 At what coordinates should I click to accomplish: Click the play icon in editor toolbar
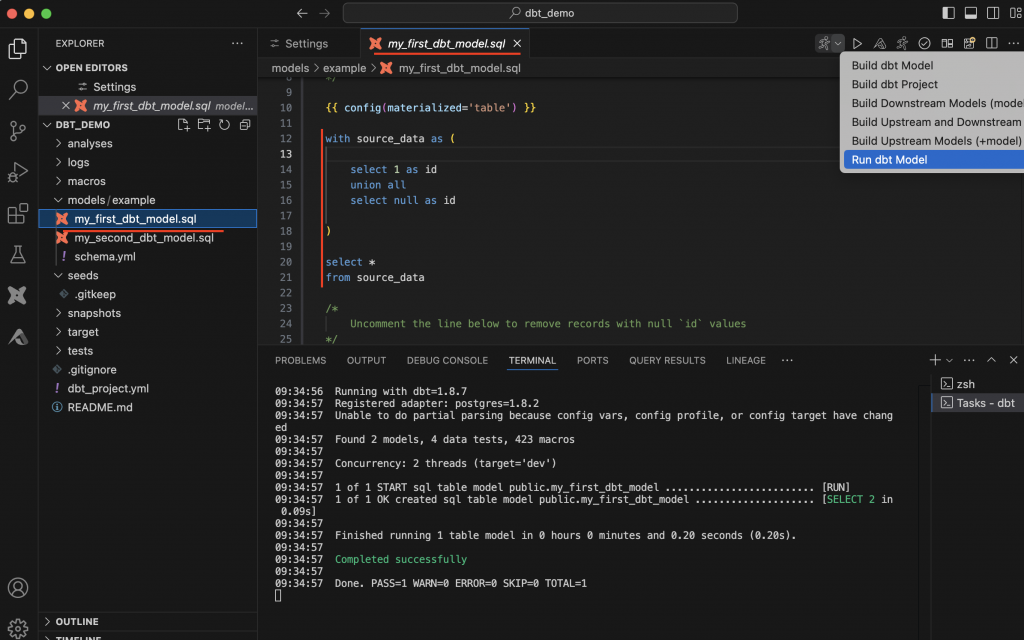coord(857,44)
